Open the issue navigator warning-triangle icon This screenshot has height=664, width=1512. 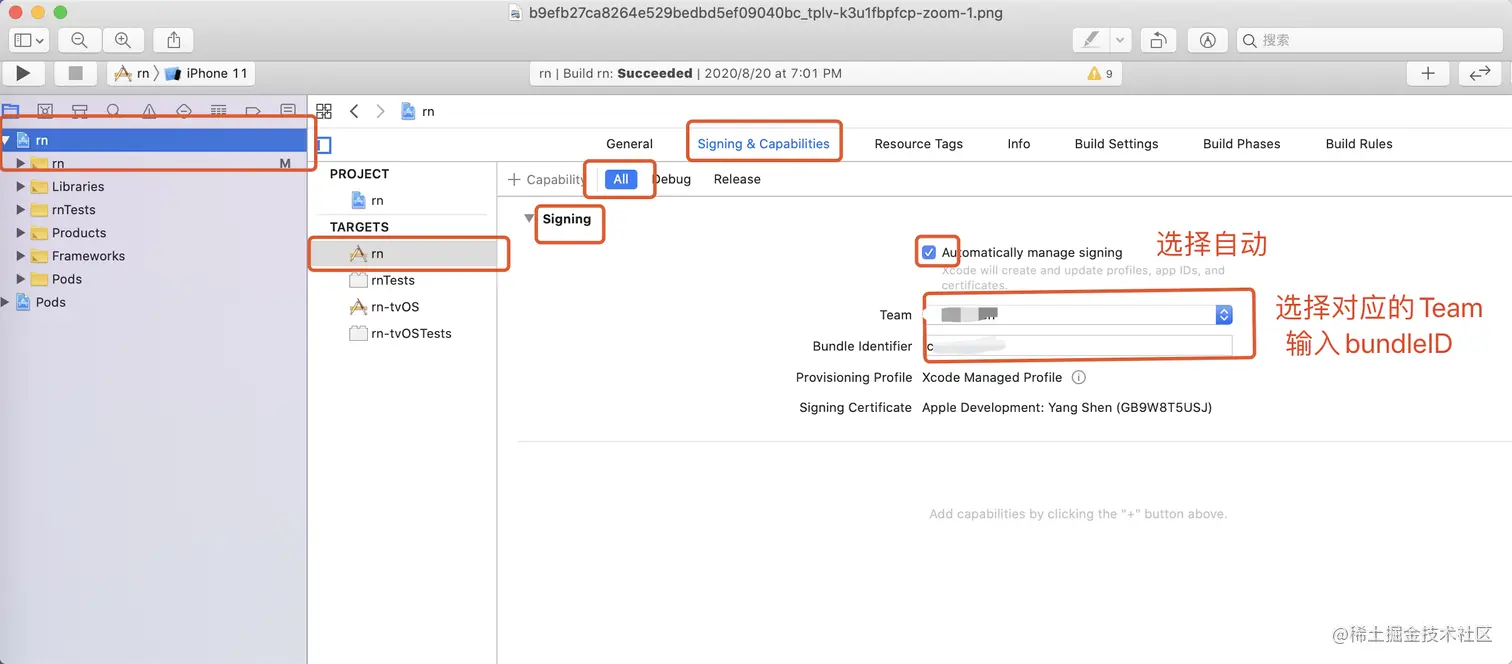tap(149, 110)
